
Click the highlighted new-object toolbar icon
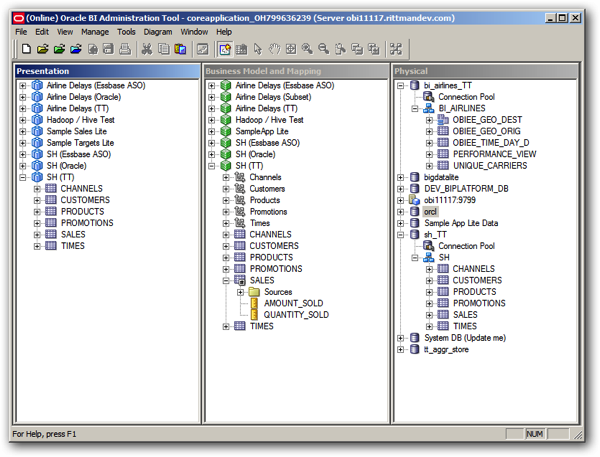(x=225, y=49)
